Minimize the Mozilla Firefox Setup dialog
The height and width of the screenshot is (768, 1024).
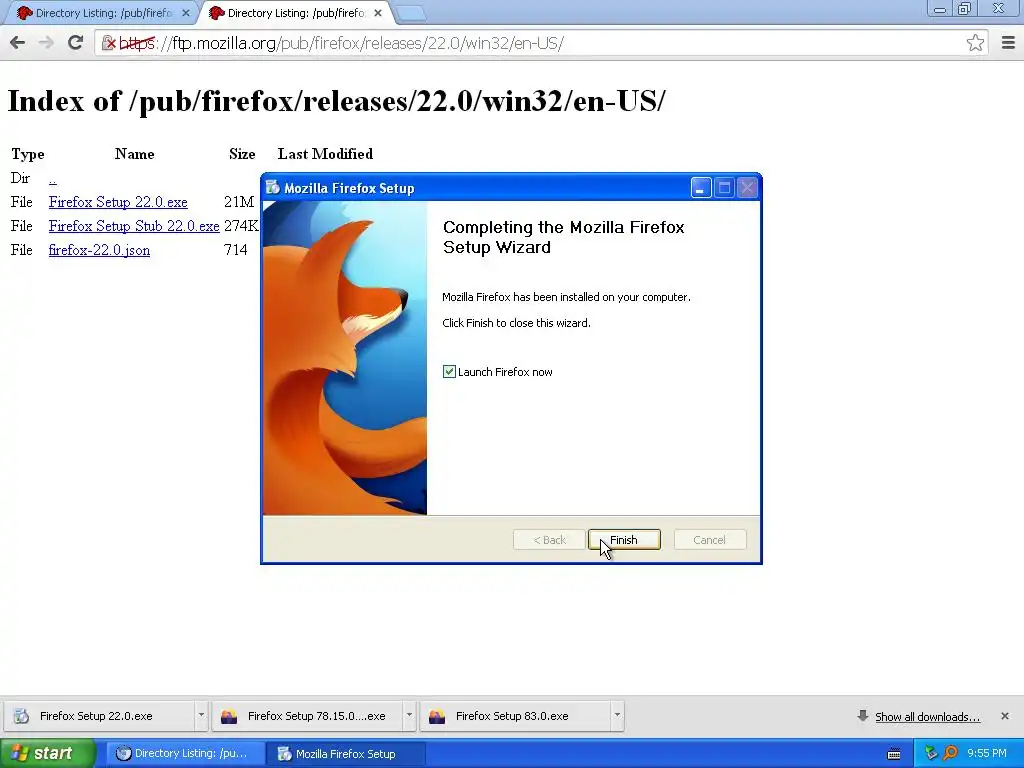tap(701, 188)
